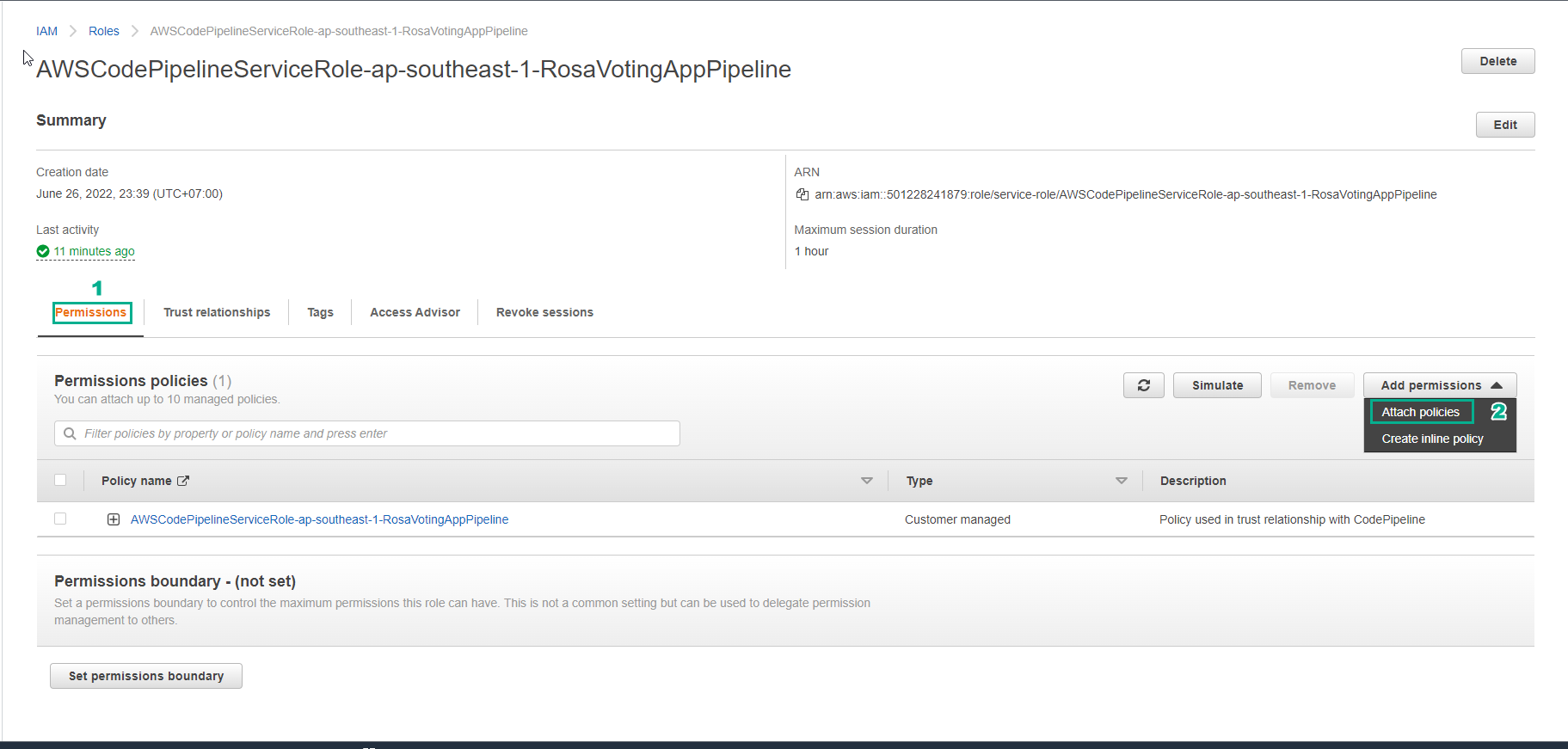Choose Attach policies from the menu
The height and width of the screenshot is (749, 1568).
pyautogui.click(x=1420, y=412)
